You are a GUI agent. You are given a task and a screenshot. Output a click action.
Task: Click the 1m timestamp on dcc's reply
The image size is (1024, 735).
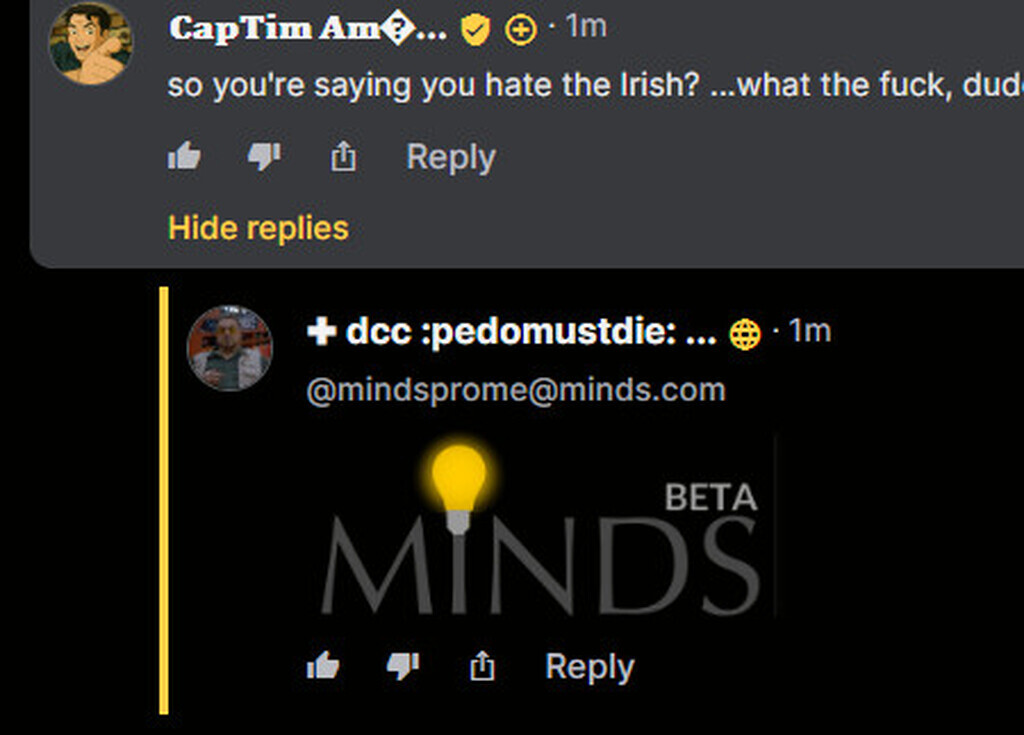(x=810, y=331)
